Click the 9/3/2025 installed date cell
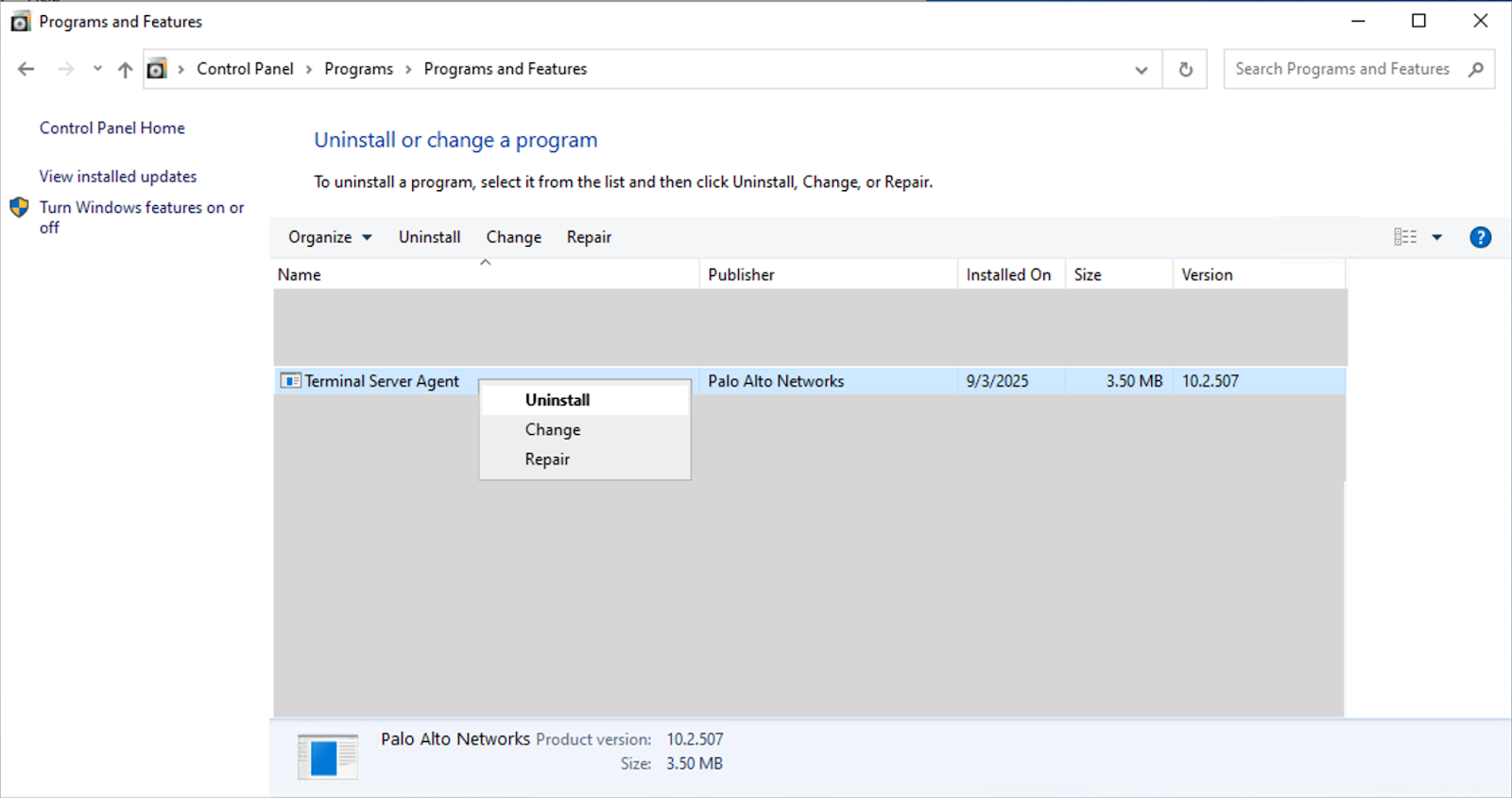Viewport: 1512px width, 798px height. click(x=997, y=381)
